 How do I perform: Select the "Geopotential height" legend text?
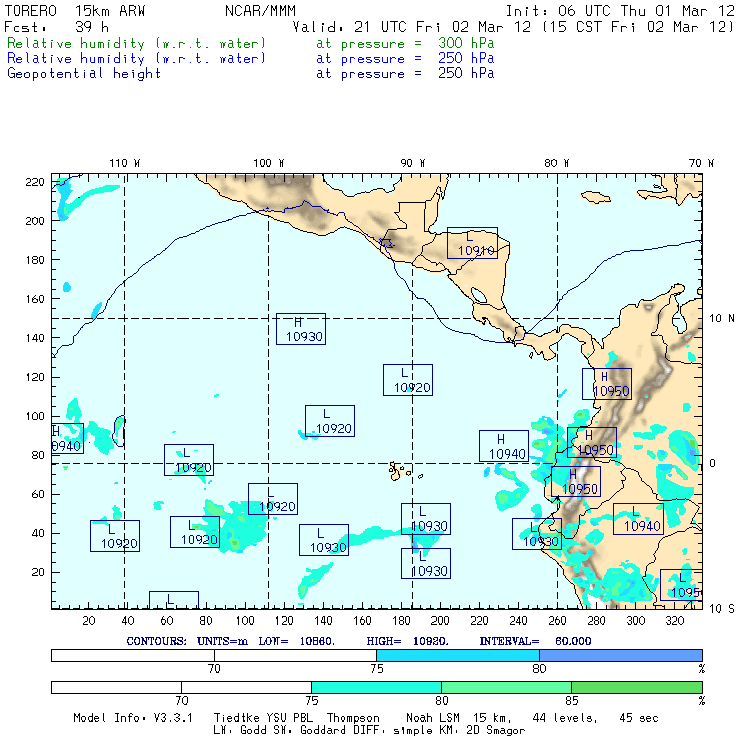pos(84,74)
